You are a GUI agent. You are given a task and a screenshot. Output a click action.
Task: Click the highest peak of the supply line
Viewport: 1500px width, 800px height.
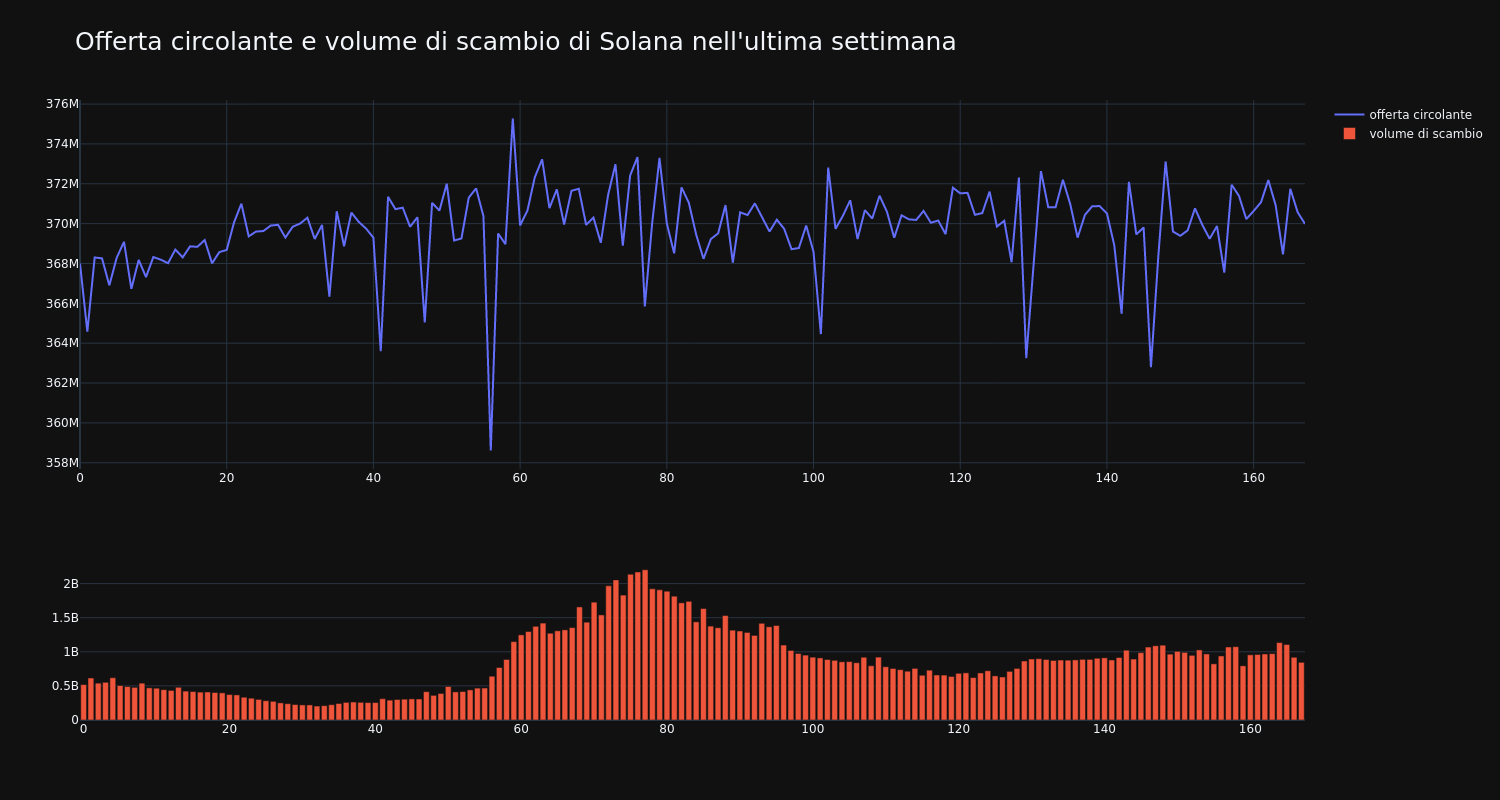point(513,119)
